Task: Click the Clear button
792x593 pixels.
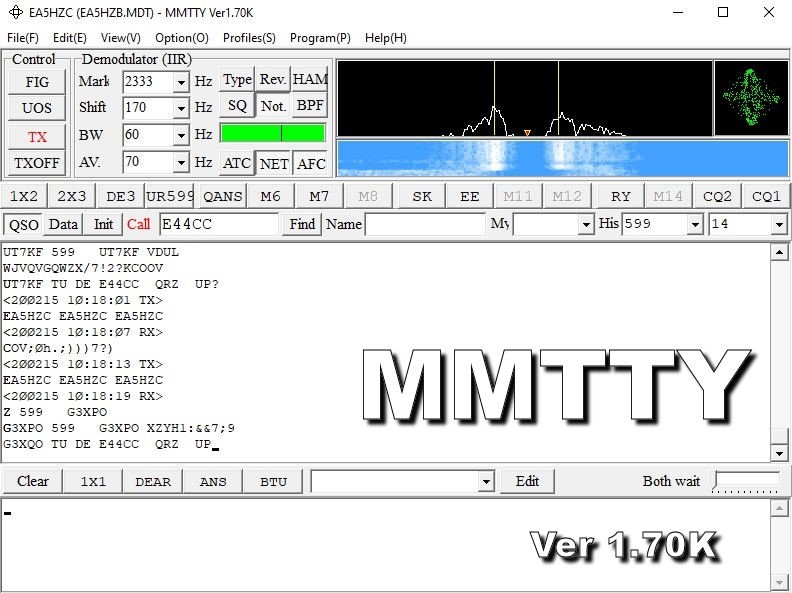Action: coord(33,481)
